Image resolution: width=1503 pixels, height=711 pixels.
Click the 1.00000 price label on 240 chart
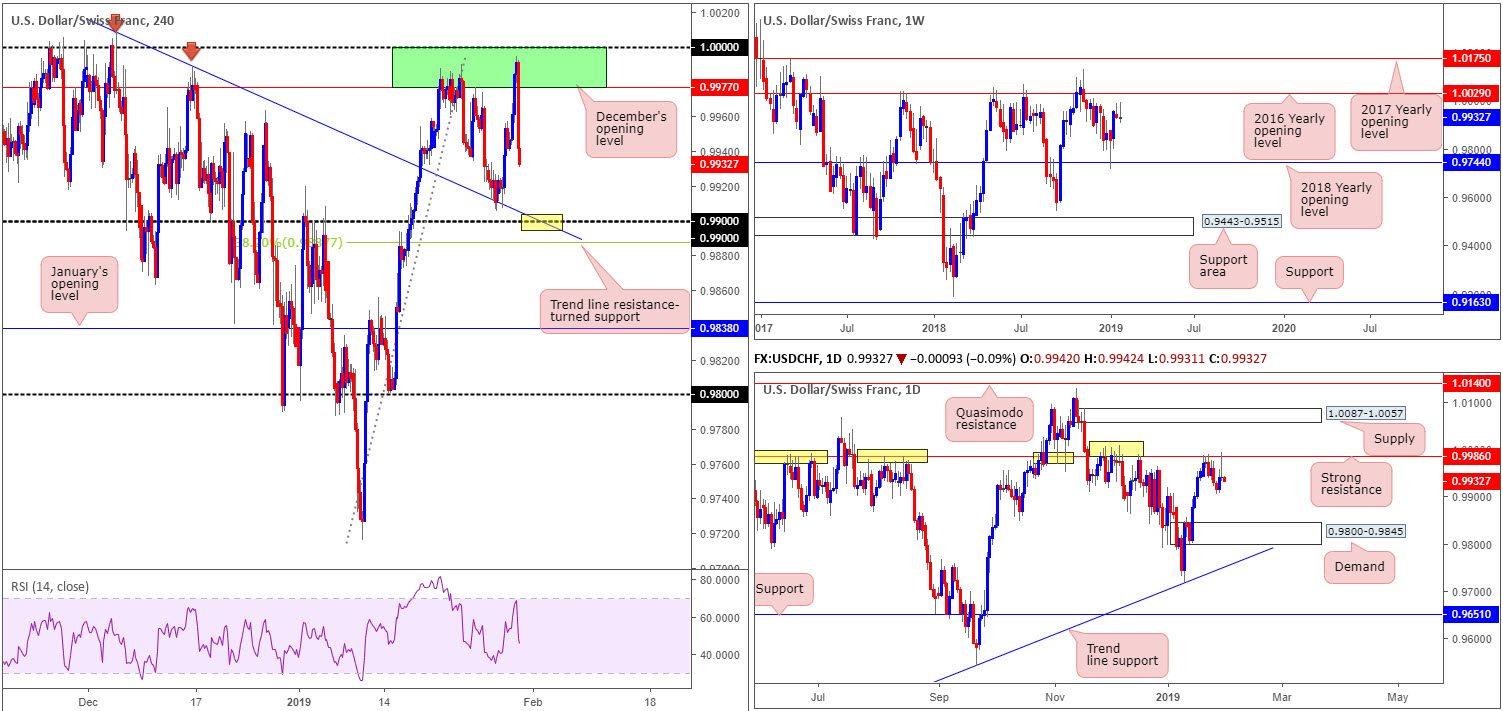point(719,47)
